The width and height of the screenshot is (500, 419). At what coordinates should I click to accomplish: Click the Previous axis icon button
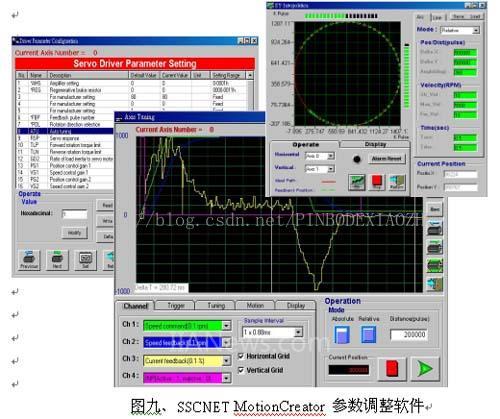29,259
